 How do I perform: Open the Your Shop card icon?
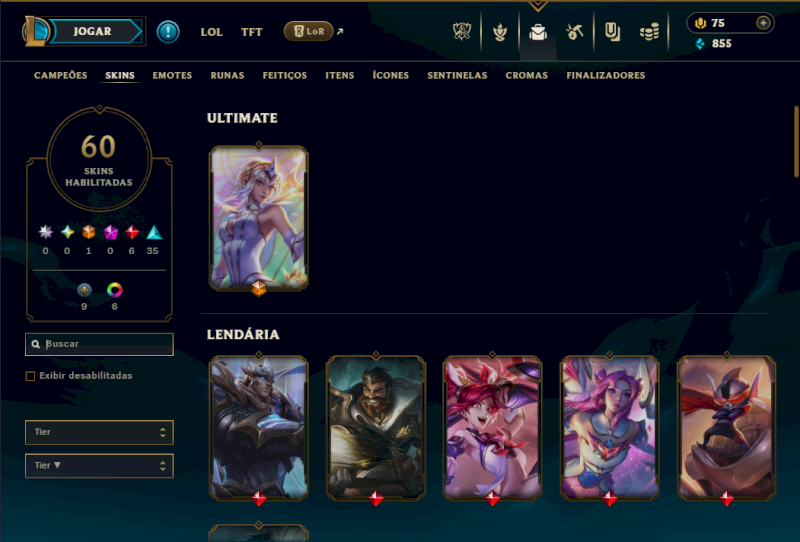[612, 32]
